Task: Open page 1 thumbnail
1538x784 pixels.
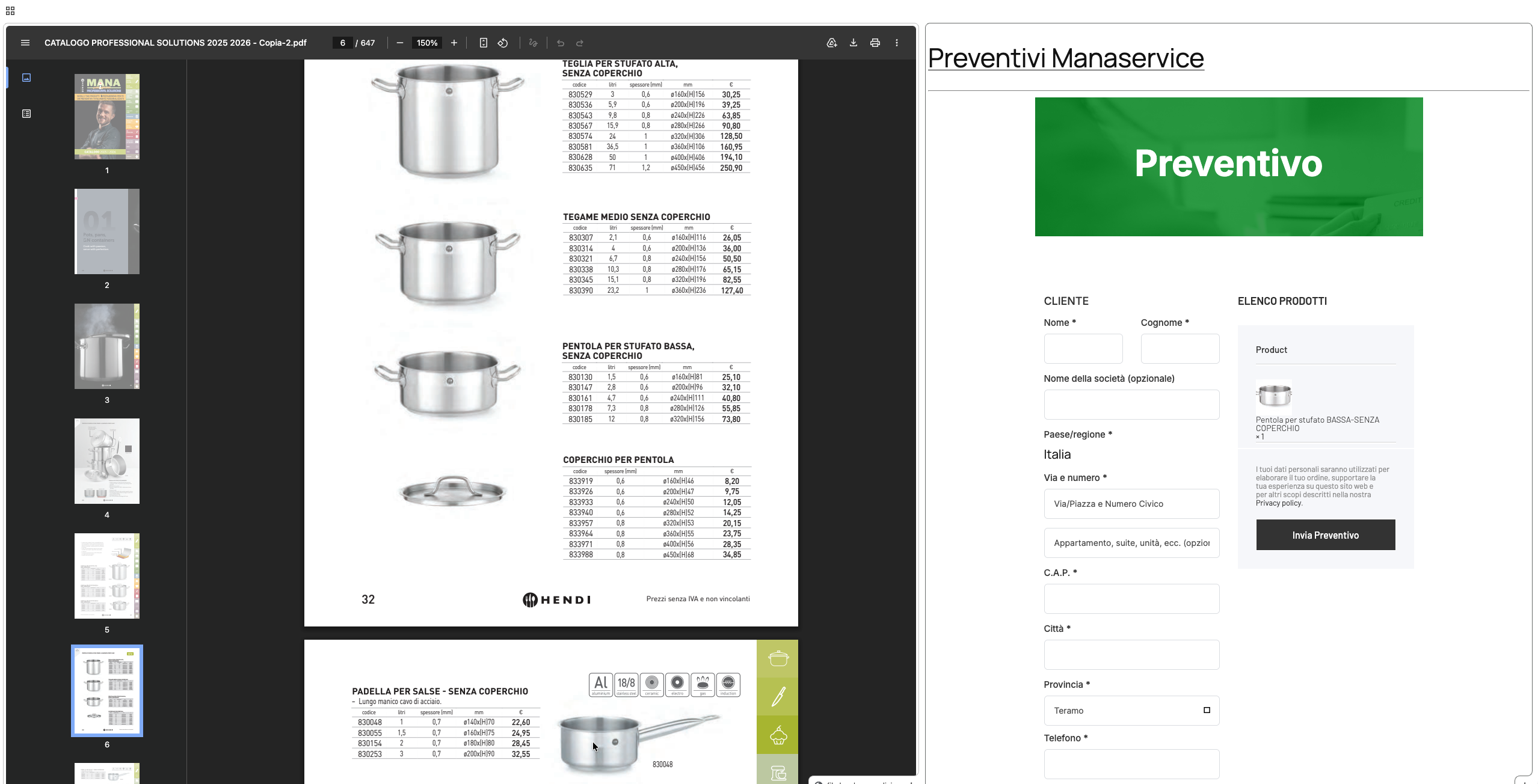Action: click(107, 117)
